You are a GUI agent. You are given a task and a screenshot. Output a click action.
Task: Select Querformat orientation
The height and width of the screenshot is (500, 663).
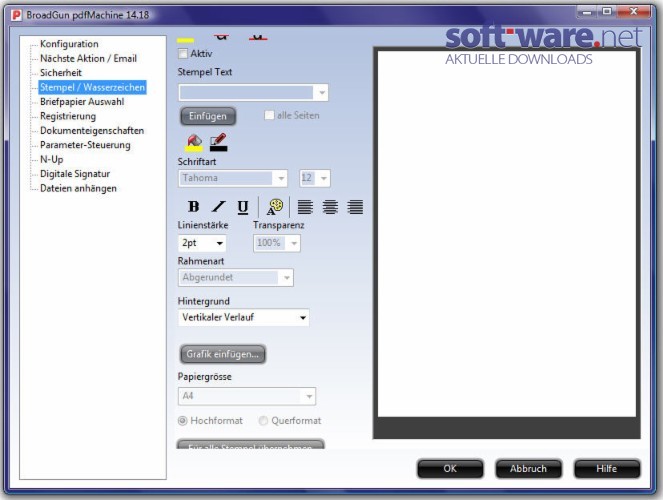tap(263, 421)
